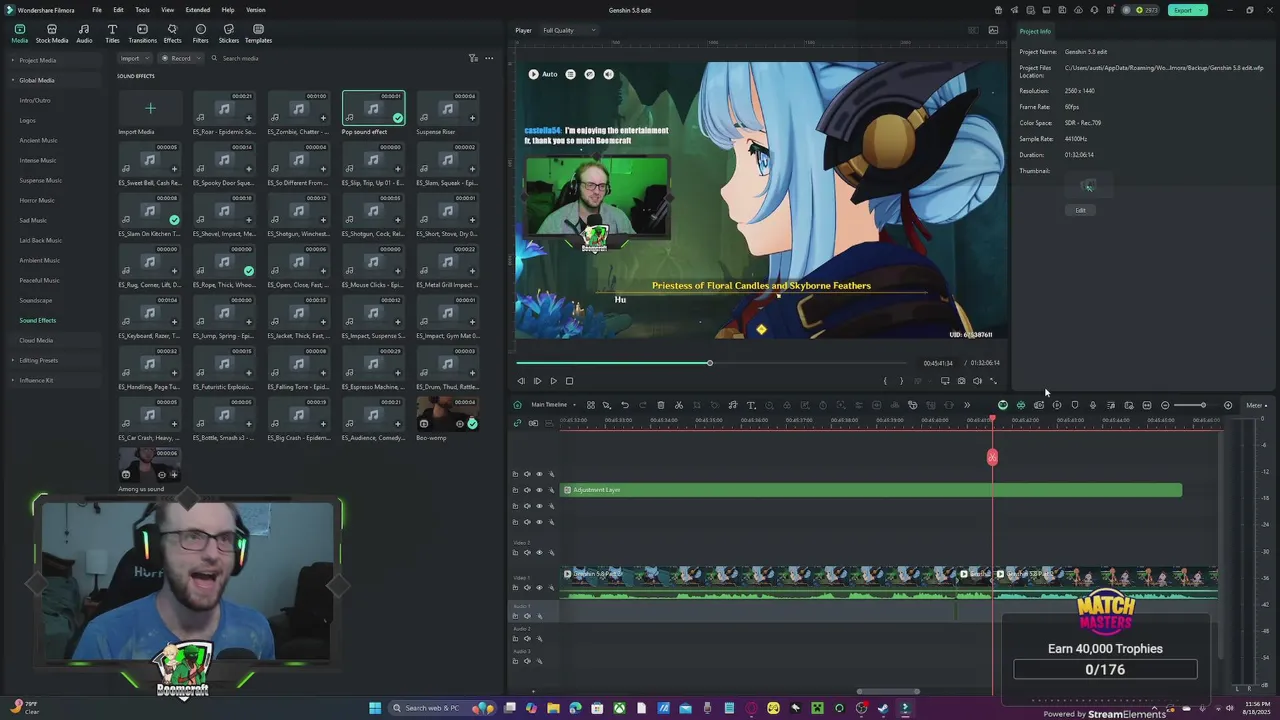Select the Pop sound effect thumbnail
Viewport: 1280px width, 720px height.
point(373,108)
